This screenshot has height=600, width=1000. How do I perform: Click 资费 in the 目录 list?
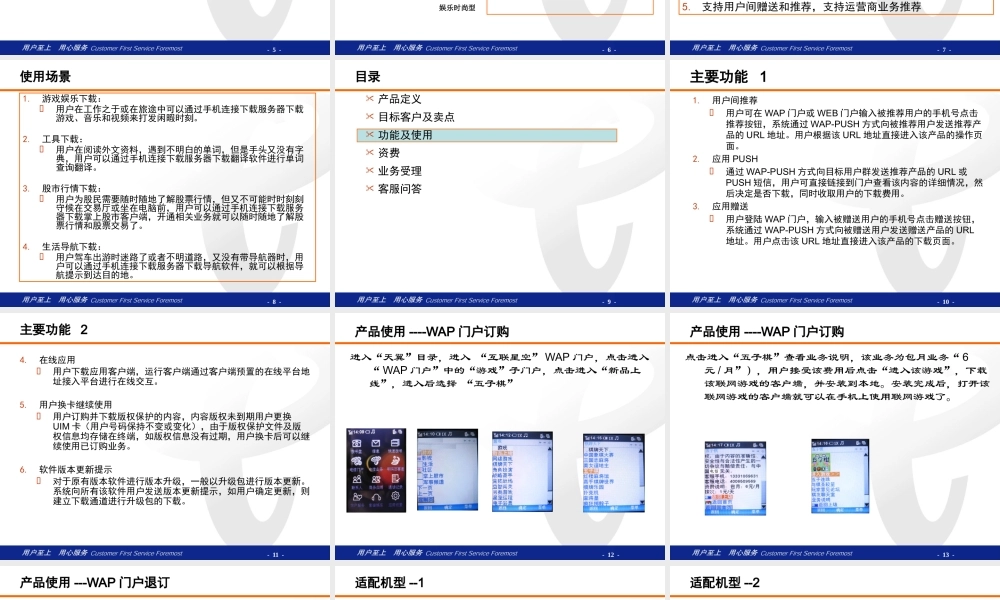point(388,153)
